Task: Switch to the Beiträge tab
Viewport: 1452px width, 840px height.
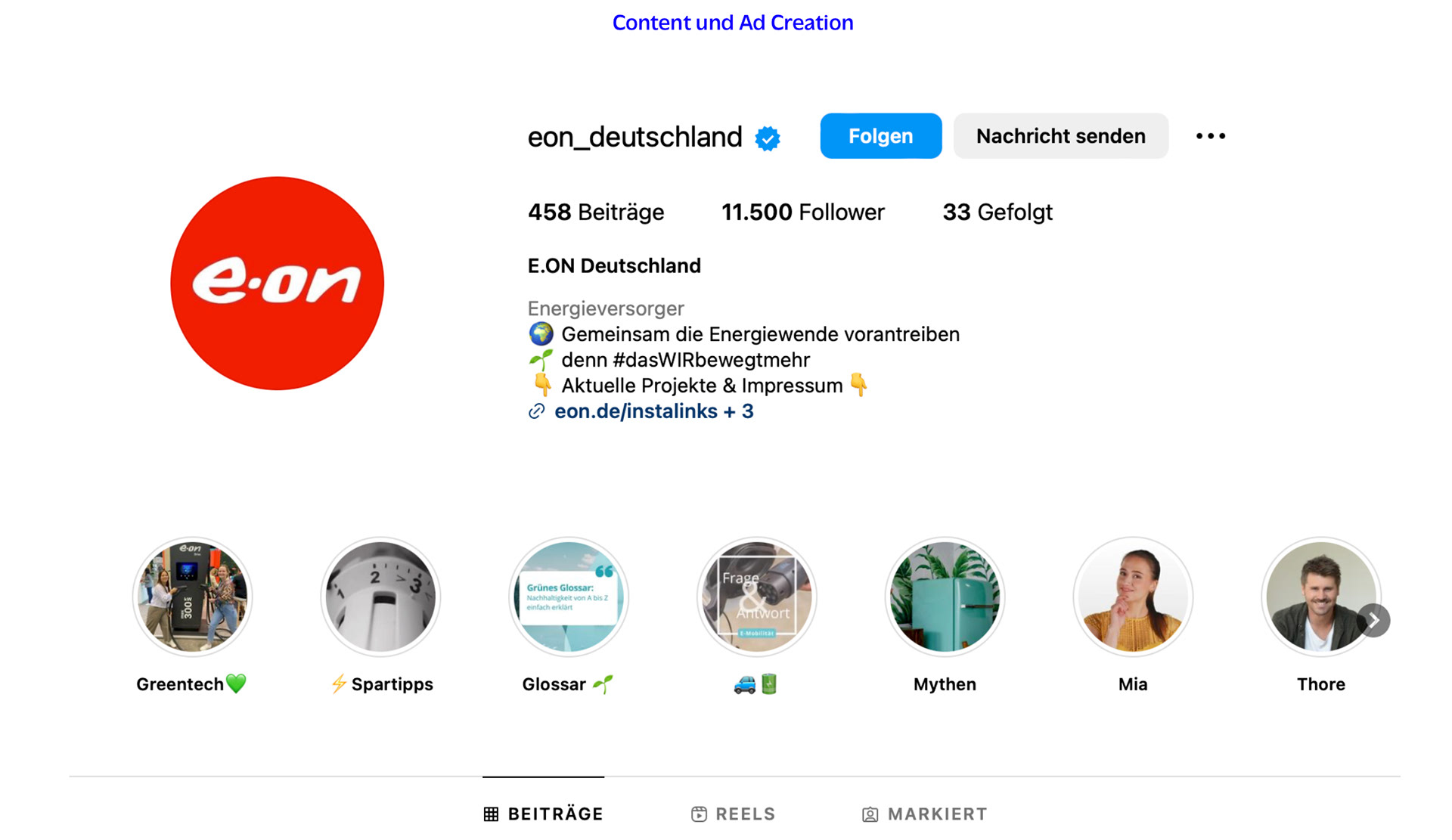Action: click(544, 814)
